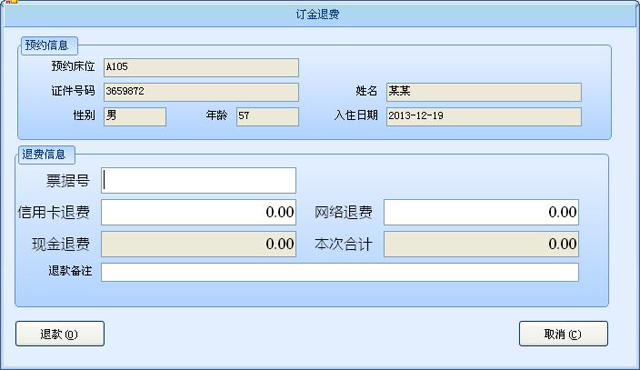Click the 网络退费 label
The width and height of the screenshot is (640, 370).
coord(343,212)
